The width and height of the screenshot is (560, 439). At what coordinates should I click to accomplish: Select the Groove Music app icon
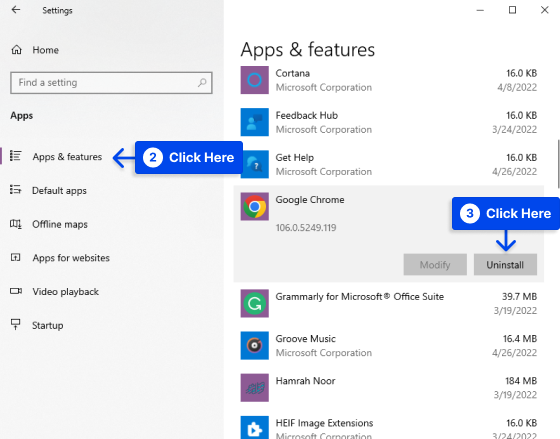point(254,345)
